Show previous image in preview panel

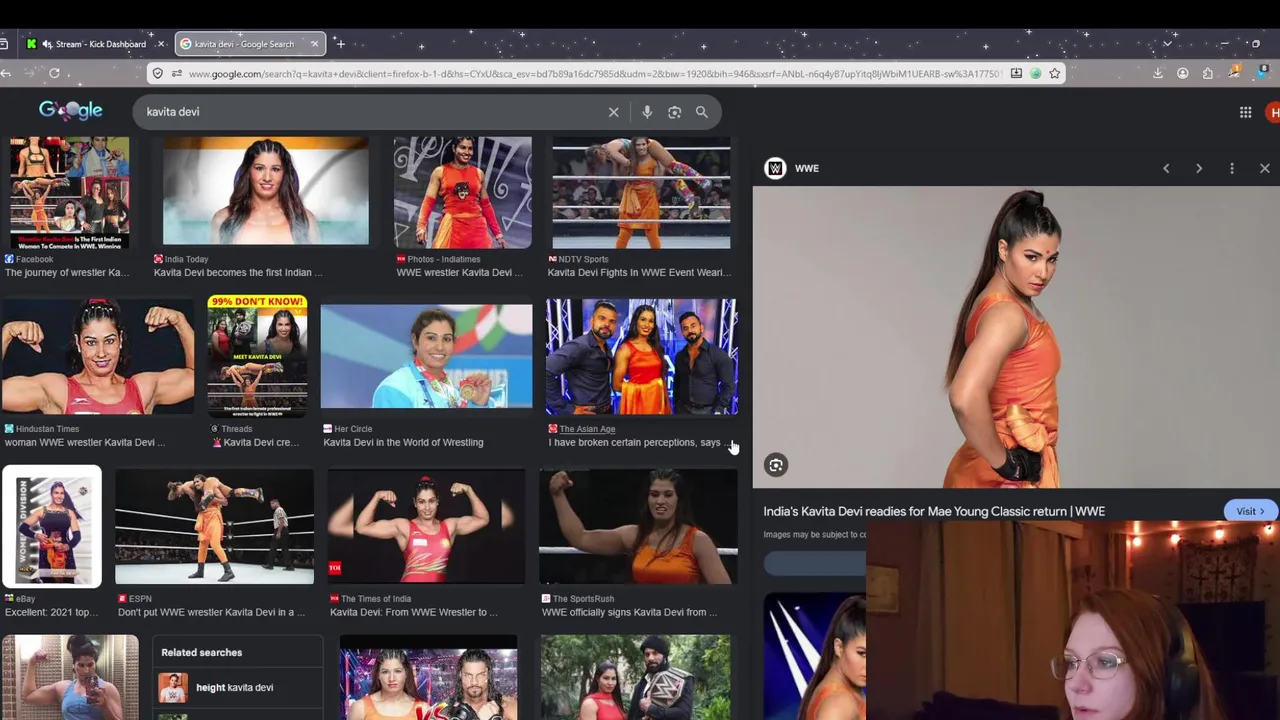tap(1166, 168)
